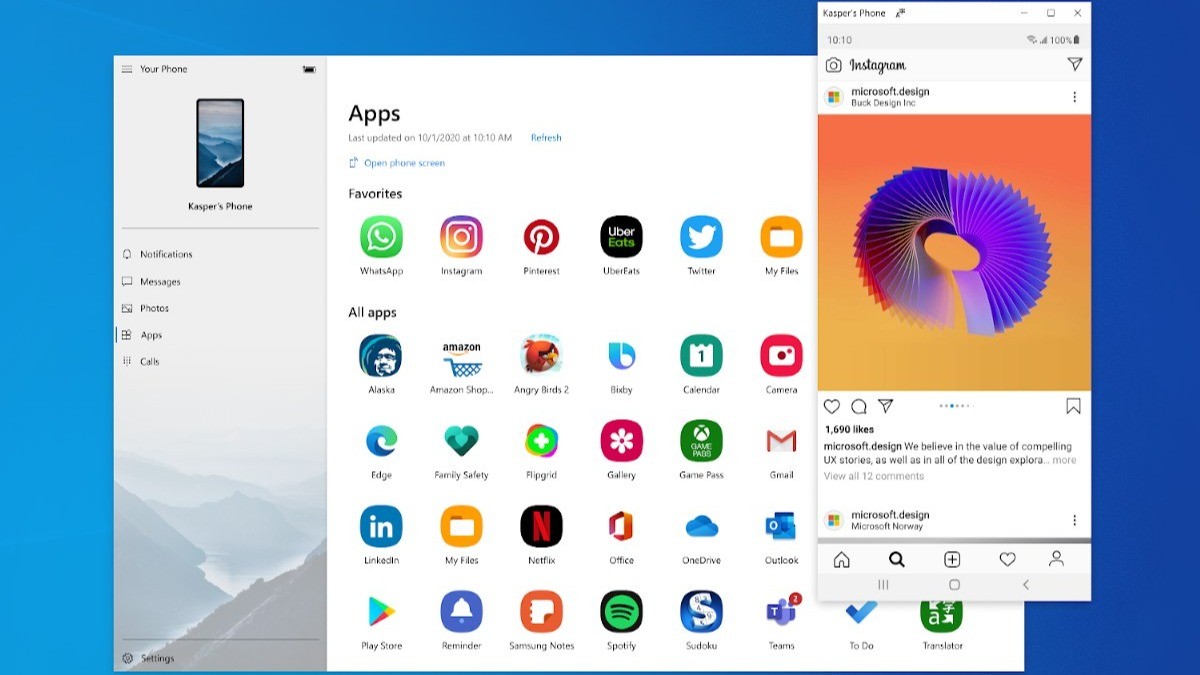1200x675 pixels.
Task: Open the Gmail app
Action: pyautogui.click(x=781, y=441)
